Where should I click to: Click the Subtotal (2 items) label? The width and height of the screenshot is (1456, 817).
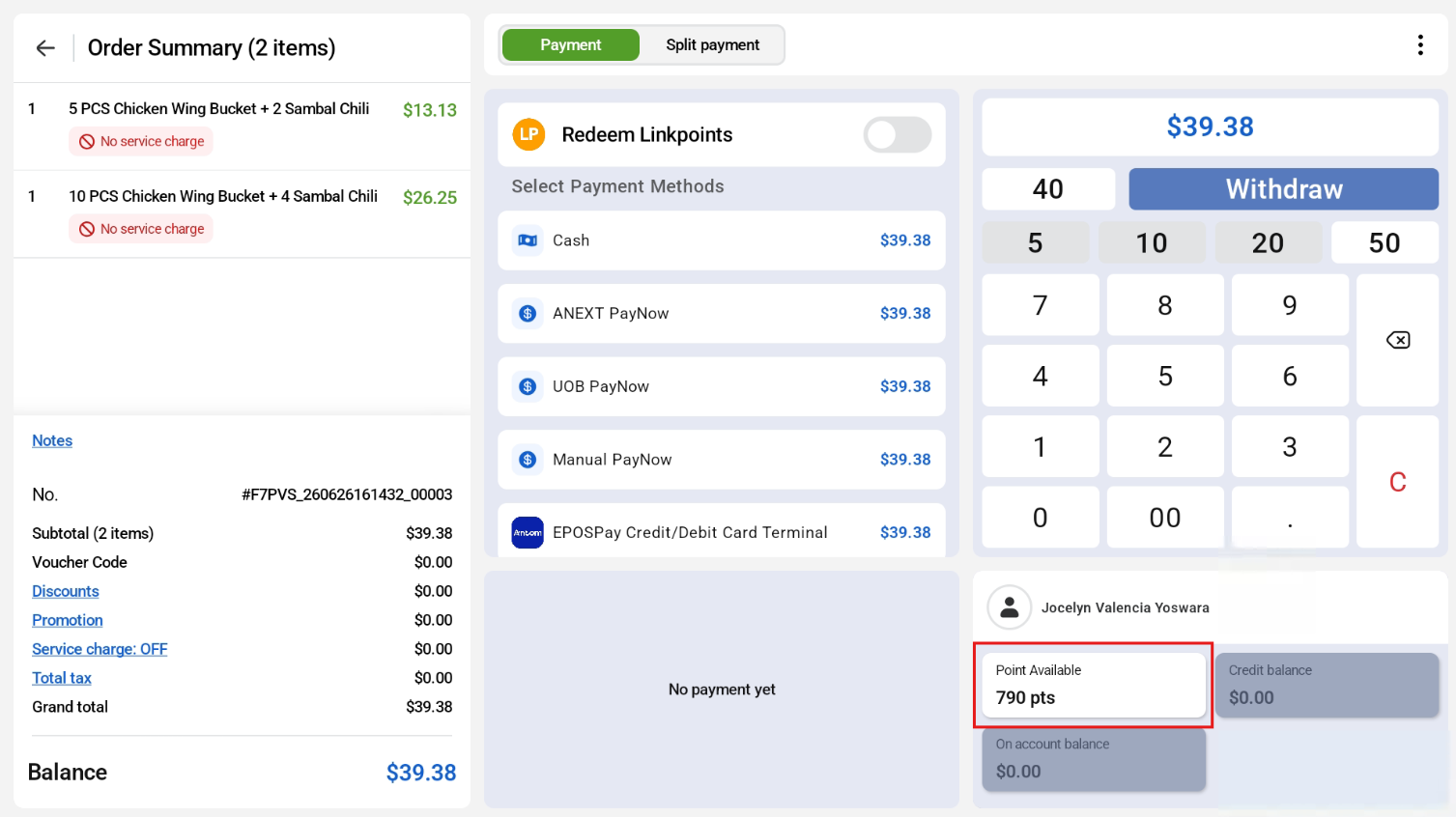point(93,533)
